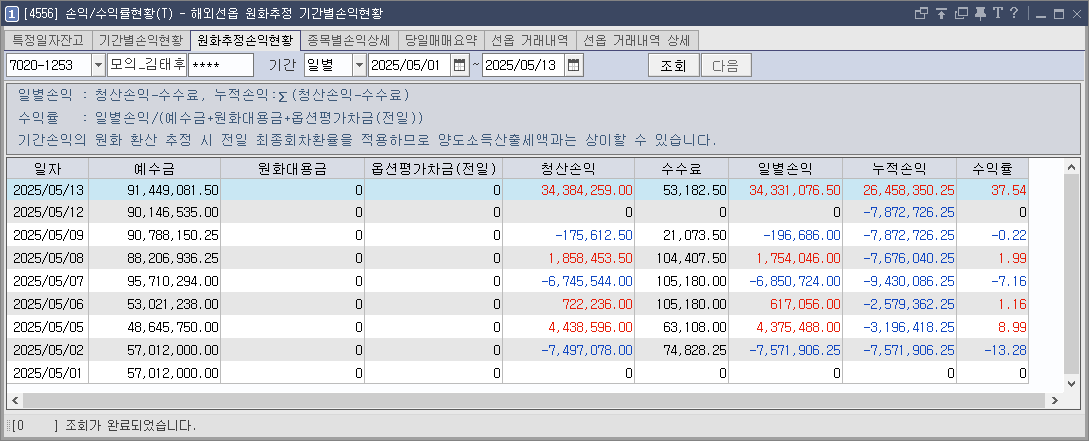
Task: Open help with the question mark icon
Action: [1014, 13]
